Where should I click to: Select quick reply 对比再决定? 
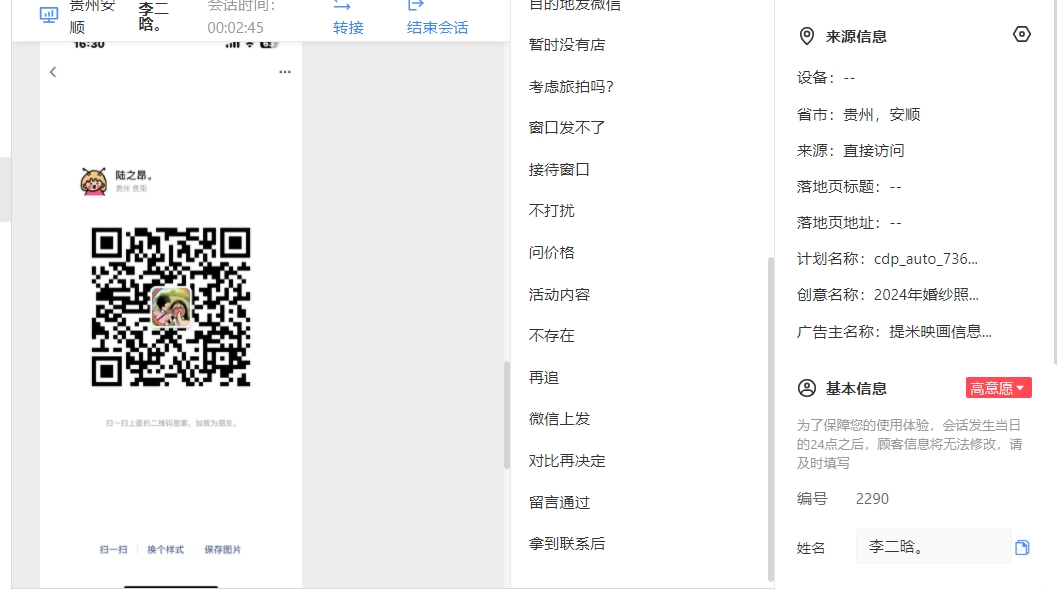tap(567, 461)
